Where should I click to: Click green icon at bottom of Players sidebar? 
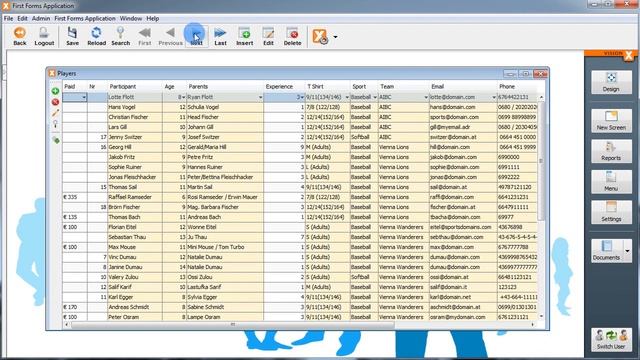[56, 140]
